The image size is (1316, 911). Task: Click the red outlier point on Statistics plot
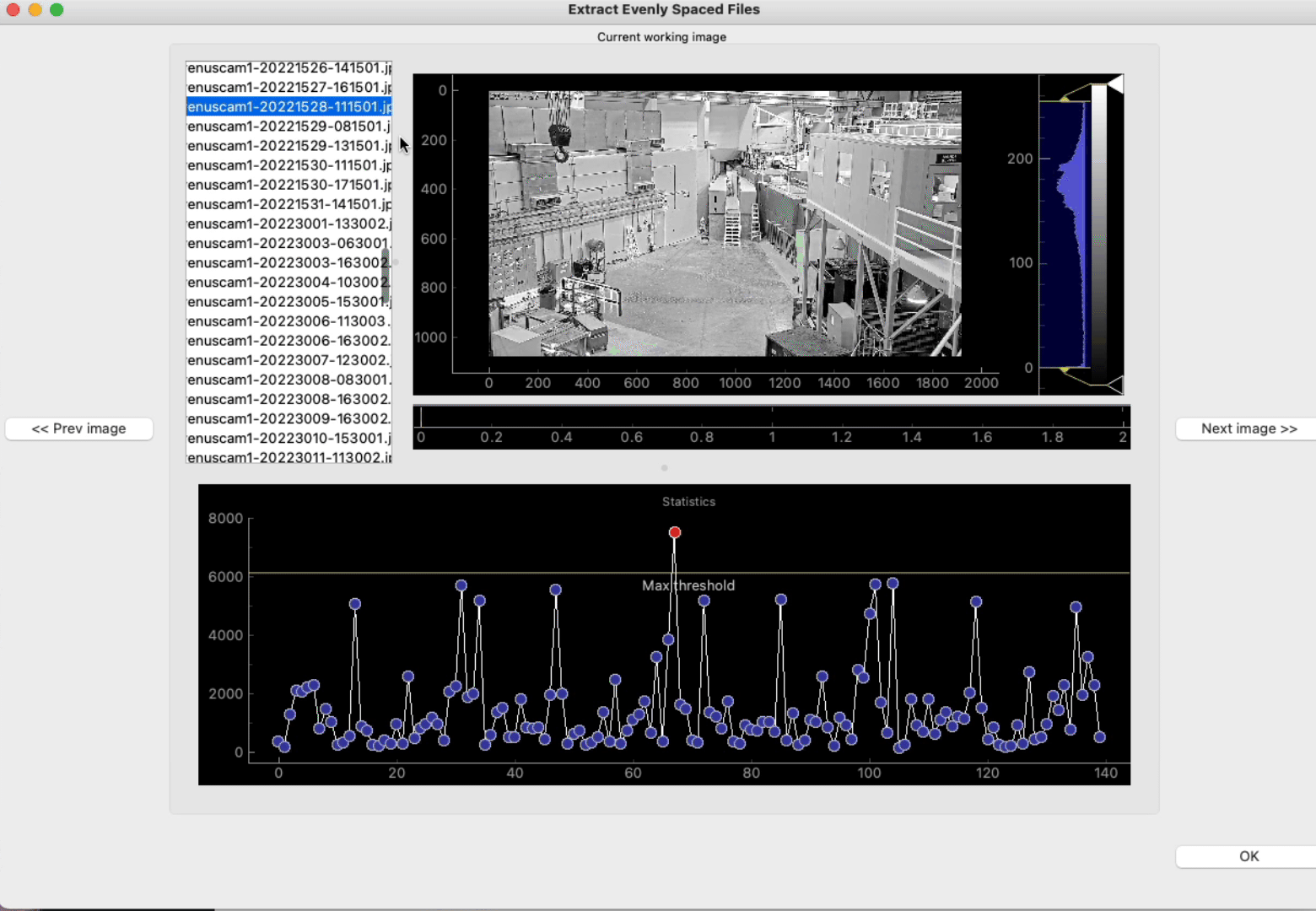point(675,532)
